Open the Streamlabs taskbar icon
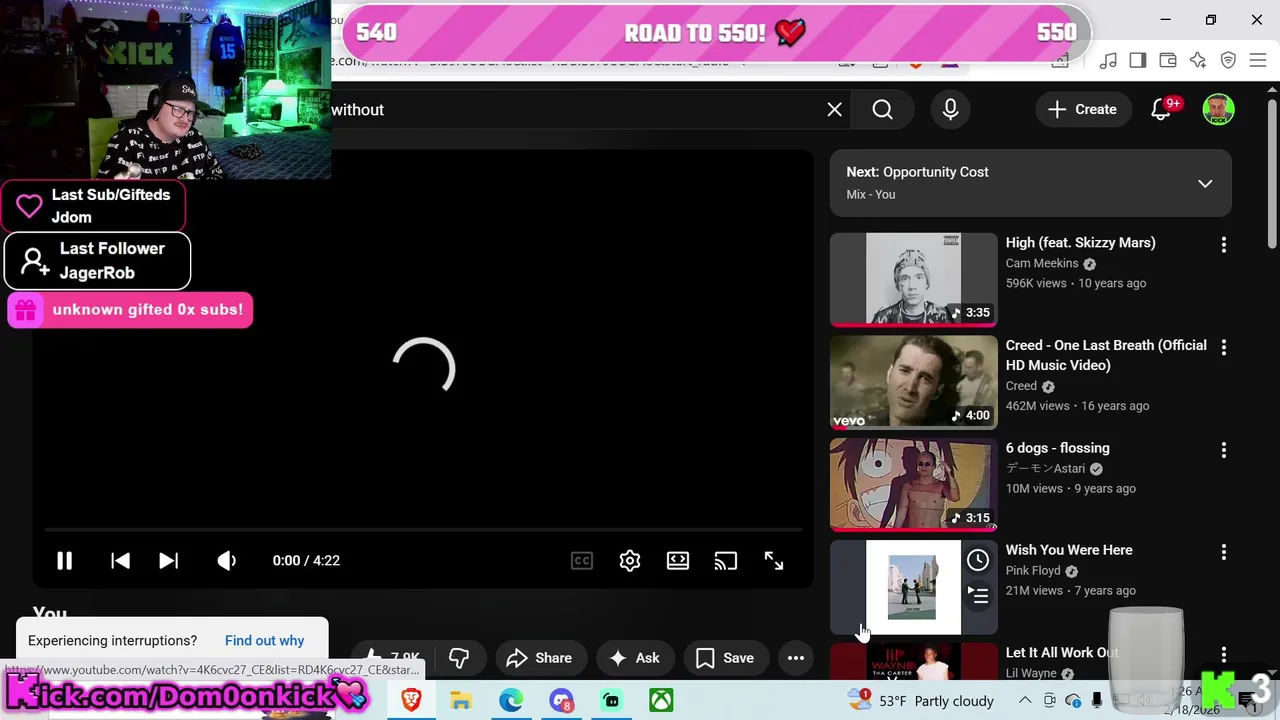 611,701
